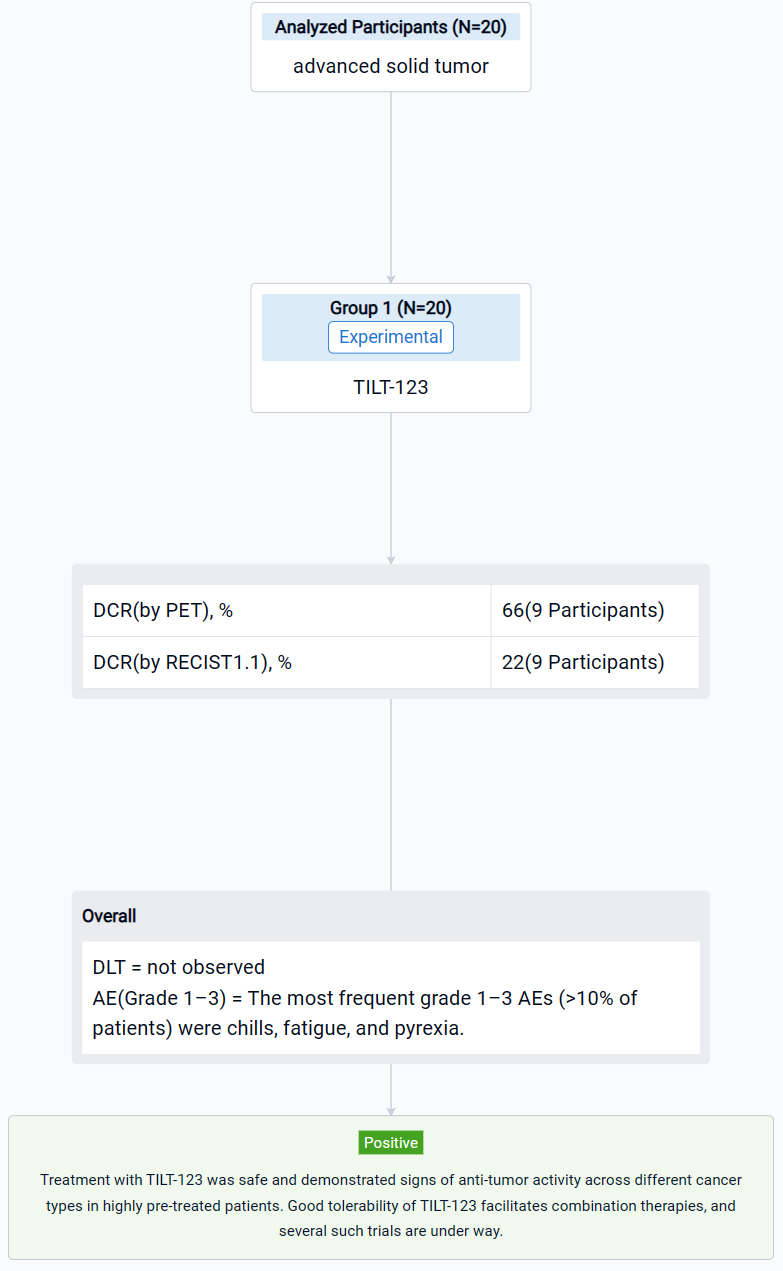Click arrowhead pointing into the conclusion box
This screenshot has height=1271, width=783.
(x=391, y=1110)
